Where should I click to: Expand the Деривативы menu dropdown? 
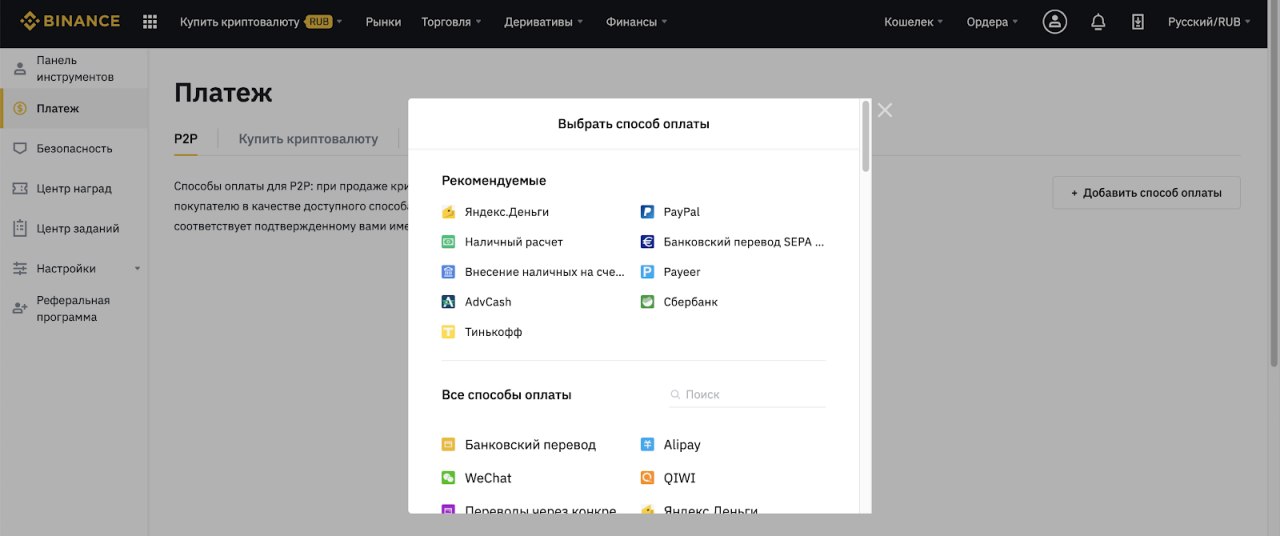point(544,21)
